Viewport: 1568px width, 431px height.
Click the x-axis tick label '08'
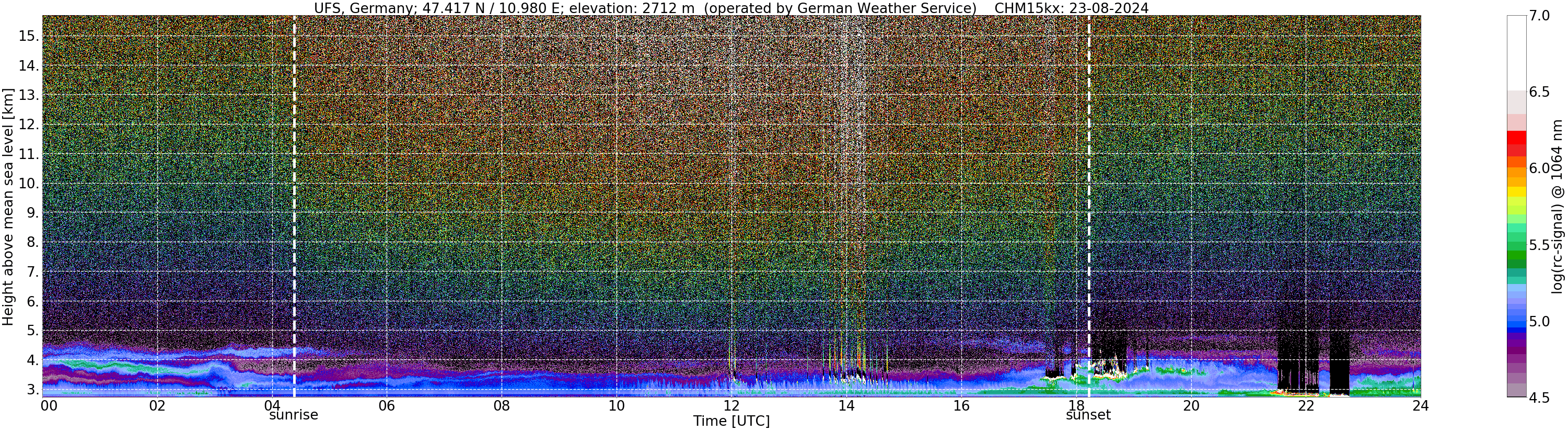(502, 405)
